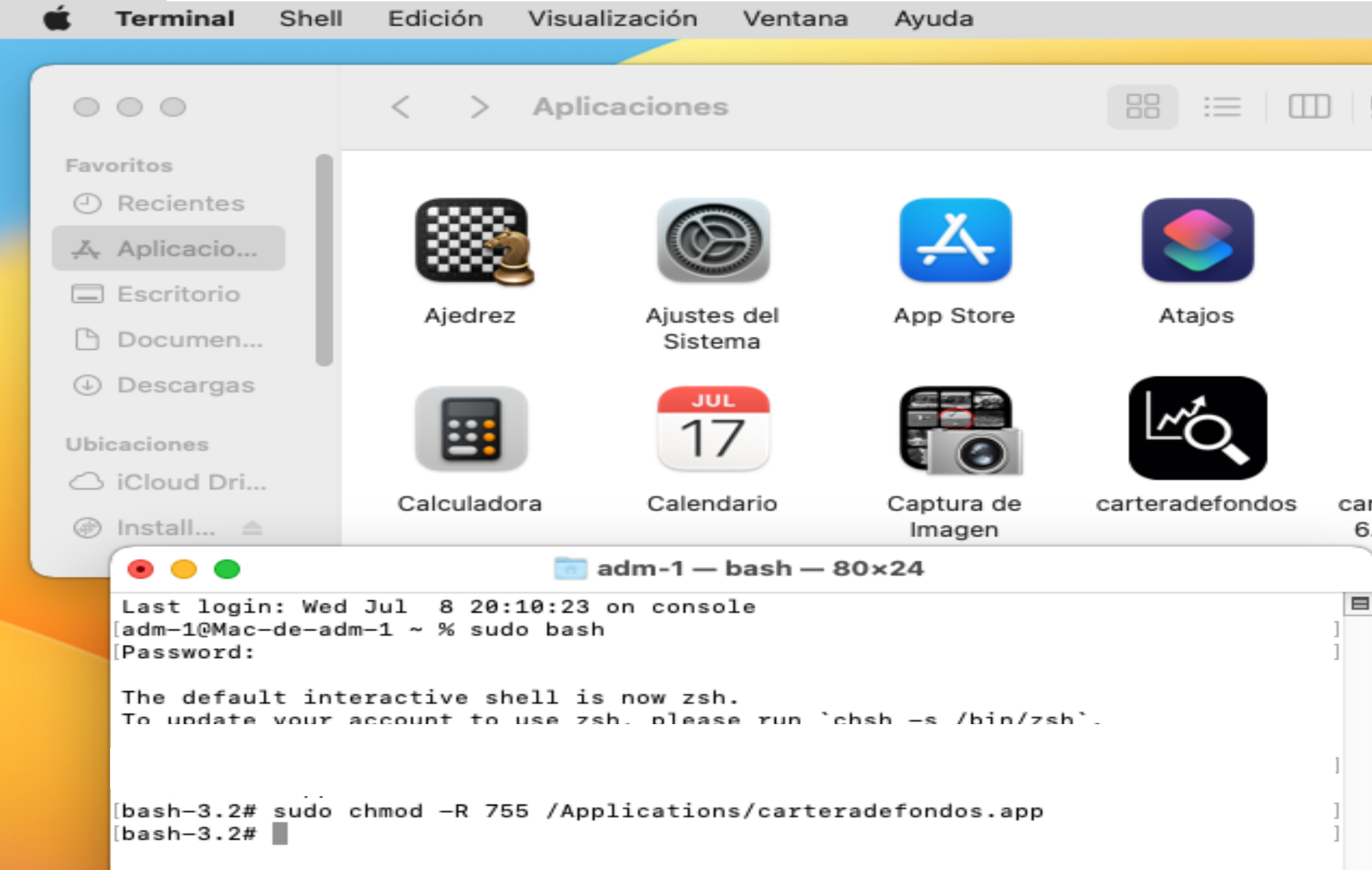This screenshot has height=870, width=1372.
Task: Open the Ayuda menu
Action: click(x=934, y=18)
